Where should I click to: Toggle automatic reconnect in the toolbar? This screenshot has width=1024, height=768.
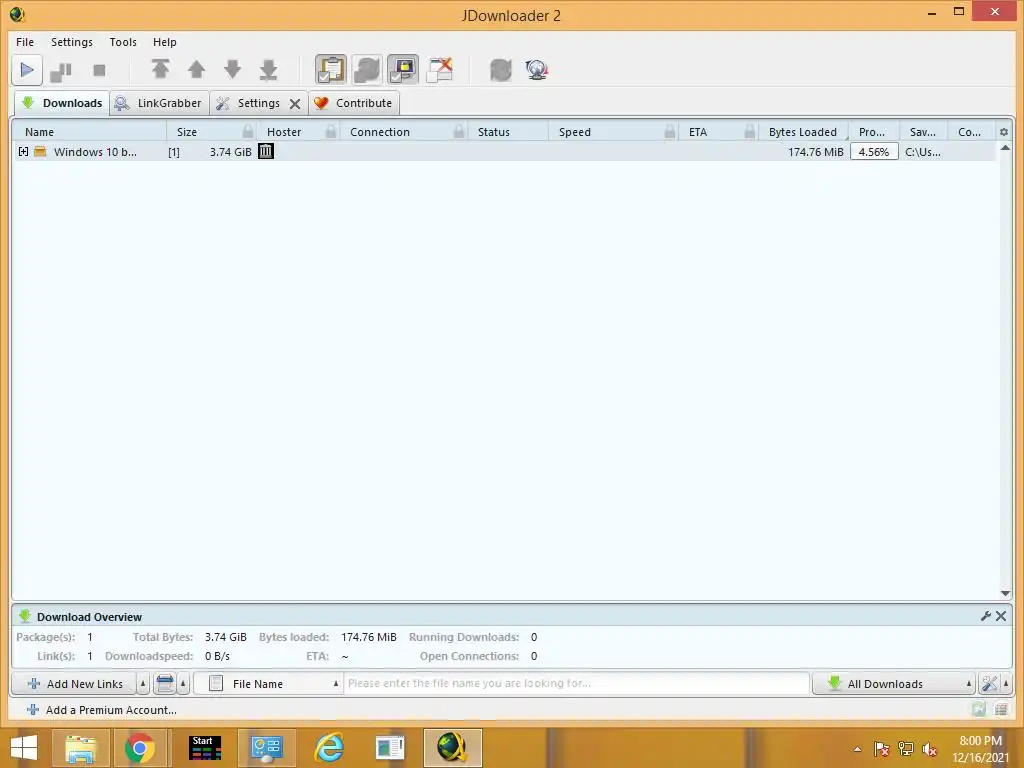click(367, 70)
